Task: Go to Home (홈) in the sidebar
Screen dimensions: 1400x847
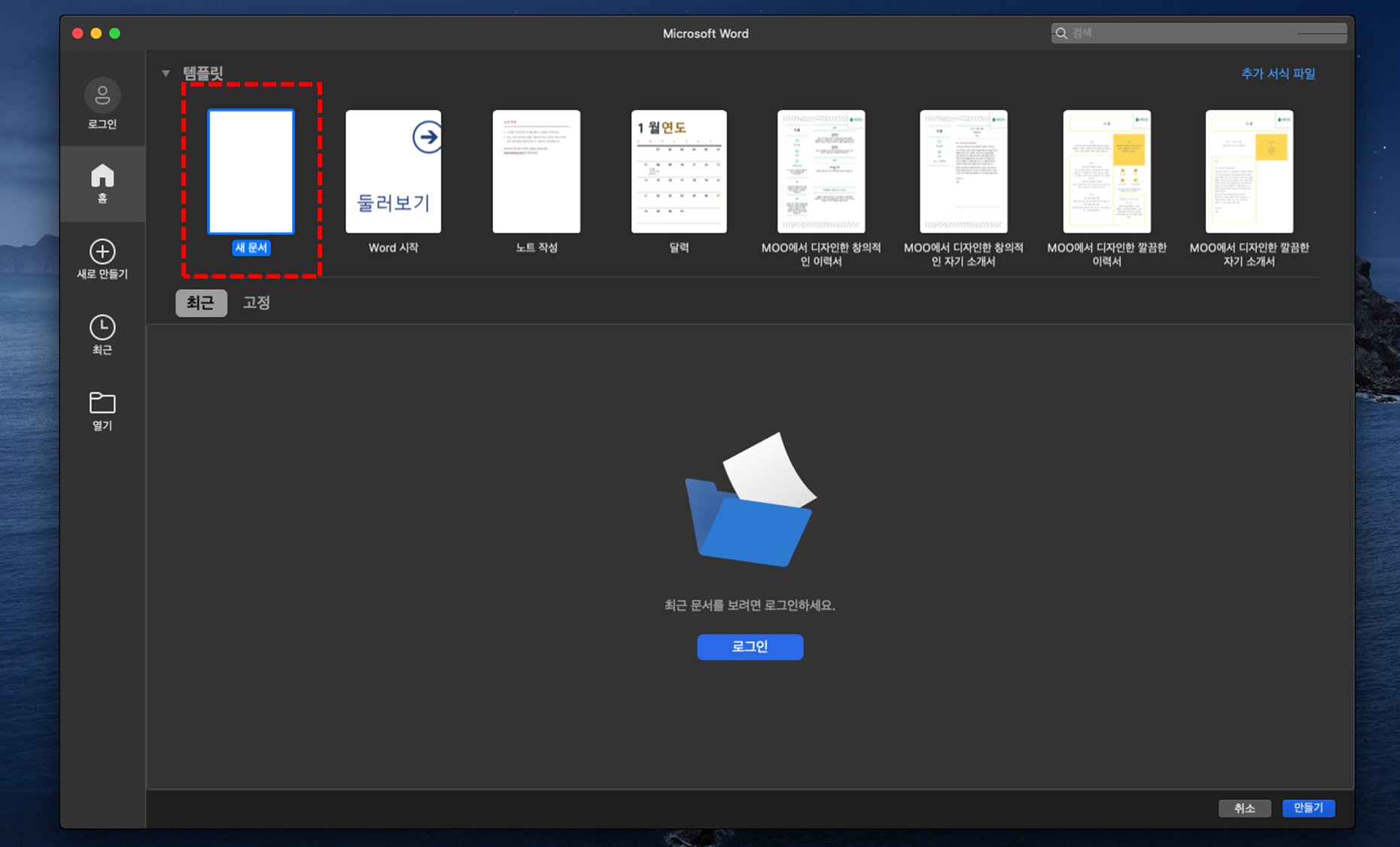Action: (102, 184)
